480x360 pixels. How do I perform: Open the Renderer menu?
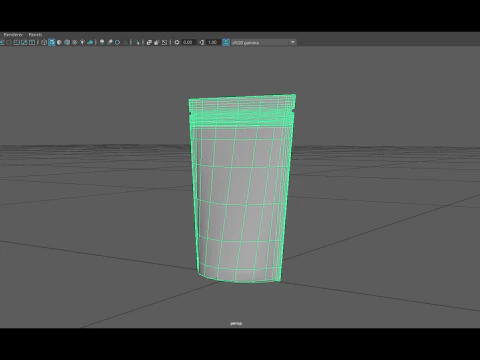(13, 35)
